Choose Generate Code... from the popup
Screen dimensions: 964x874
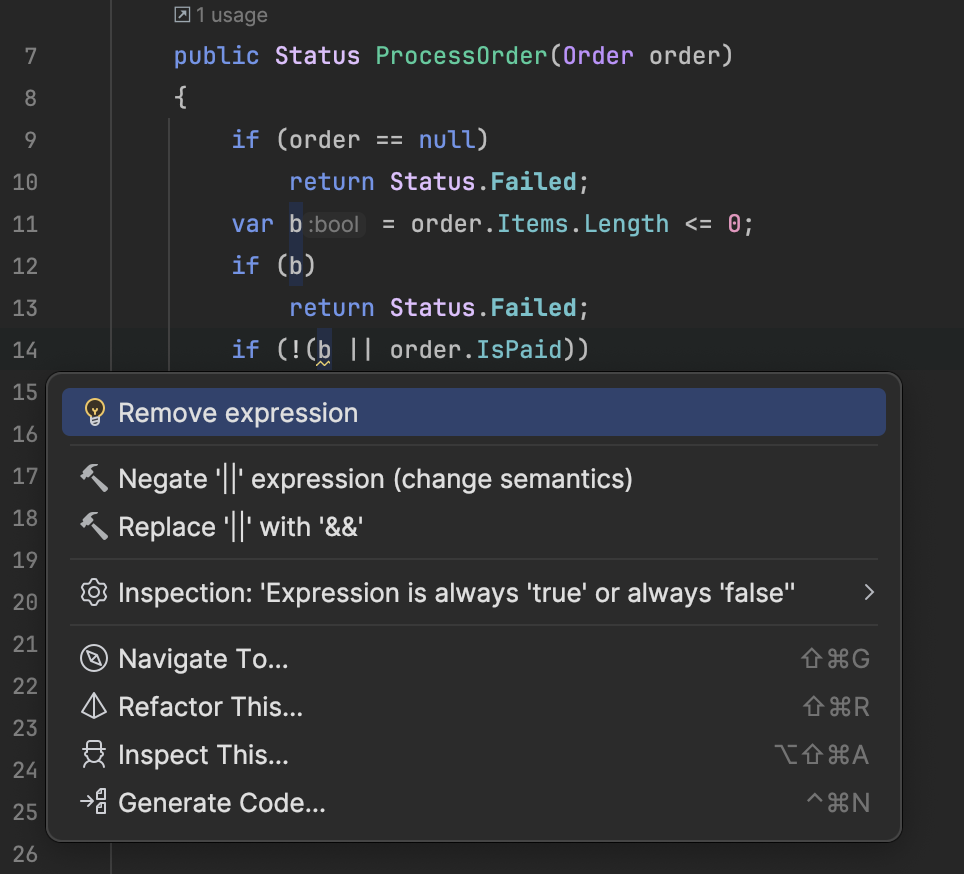click(222, 802)
